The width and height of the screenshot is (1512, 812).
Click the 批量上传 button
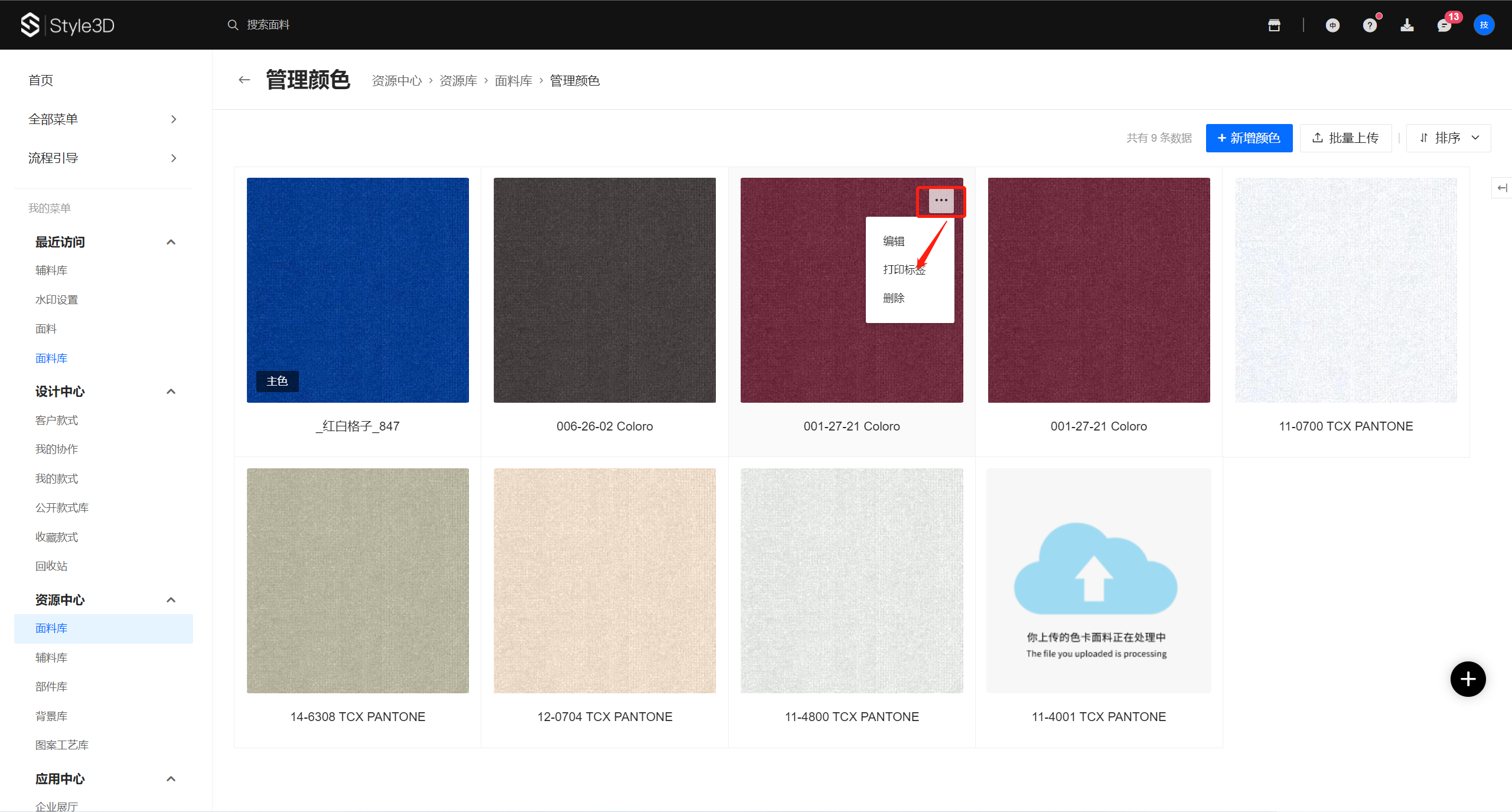click(x=1345, y=138)
